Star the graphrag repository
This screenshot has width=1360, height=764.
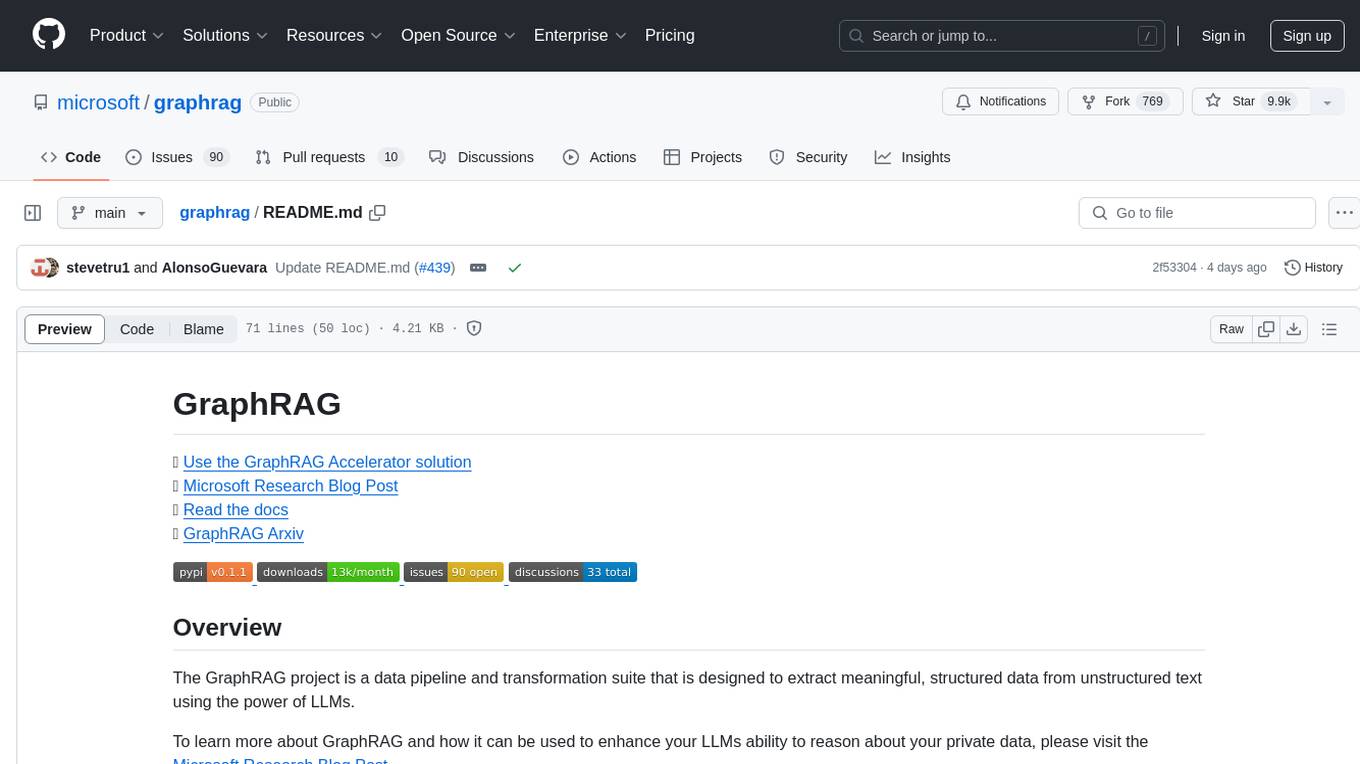click(1250, 102)
